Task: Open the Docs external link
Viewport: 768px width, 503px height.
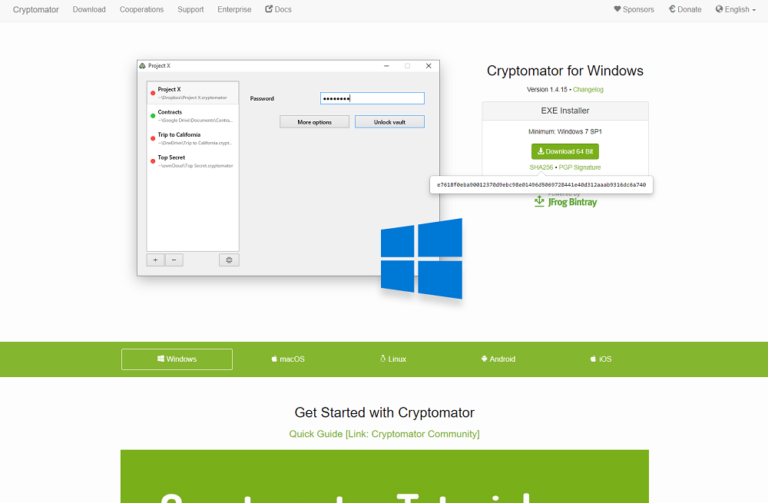Action: (x=278, y=9)
